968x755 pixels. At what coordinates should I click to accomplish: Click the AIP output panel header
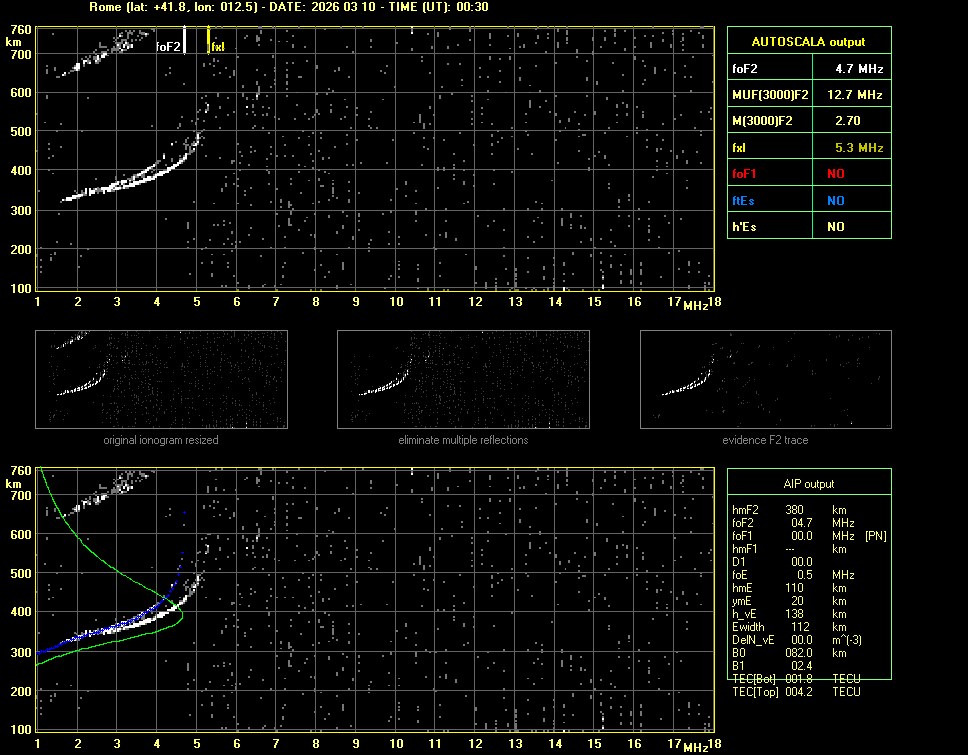click(808, 483)
